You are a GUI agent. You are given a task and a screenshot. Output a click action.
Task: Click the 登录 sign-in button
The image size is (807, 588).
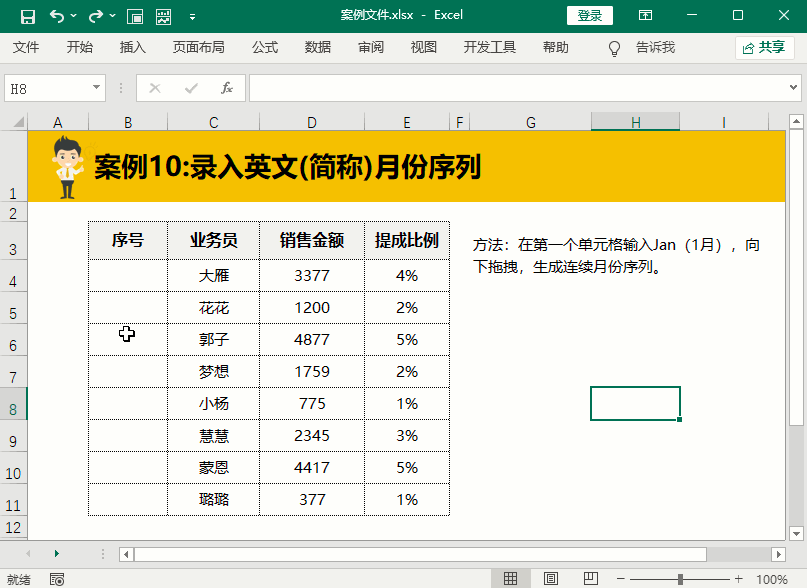[589, 16]
